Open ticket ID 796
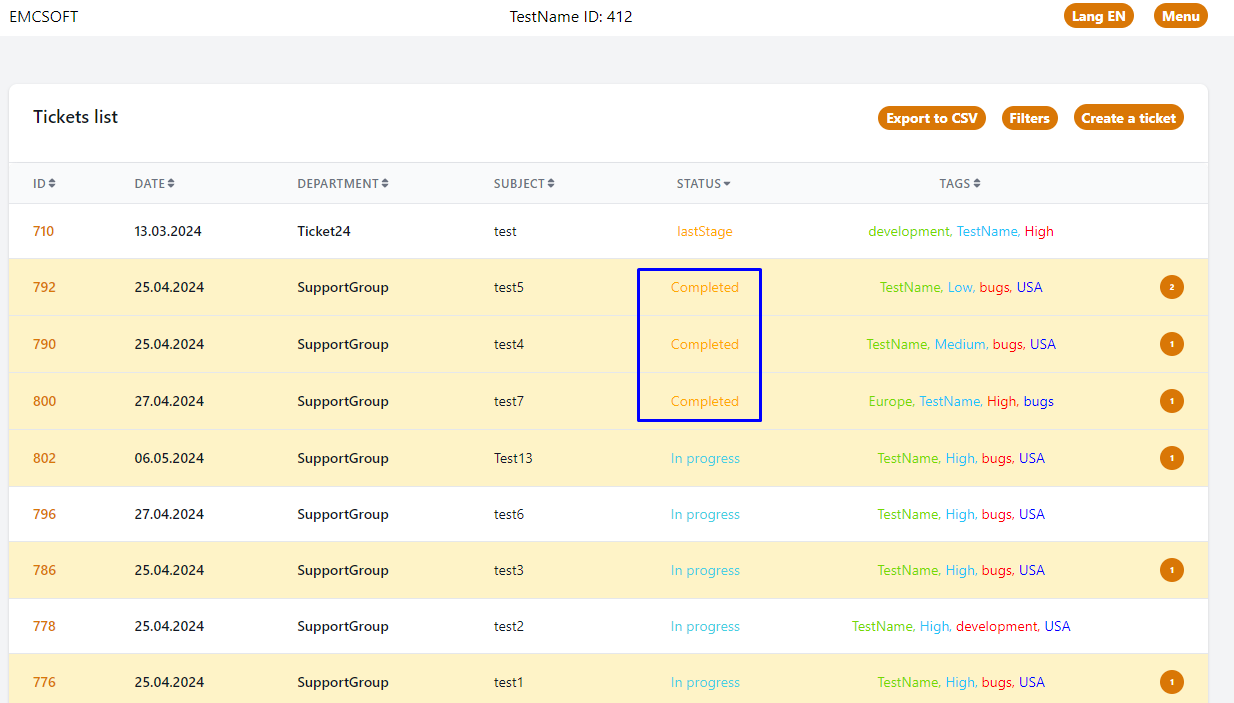1234x703 pixels. pos(44,514)
